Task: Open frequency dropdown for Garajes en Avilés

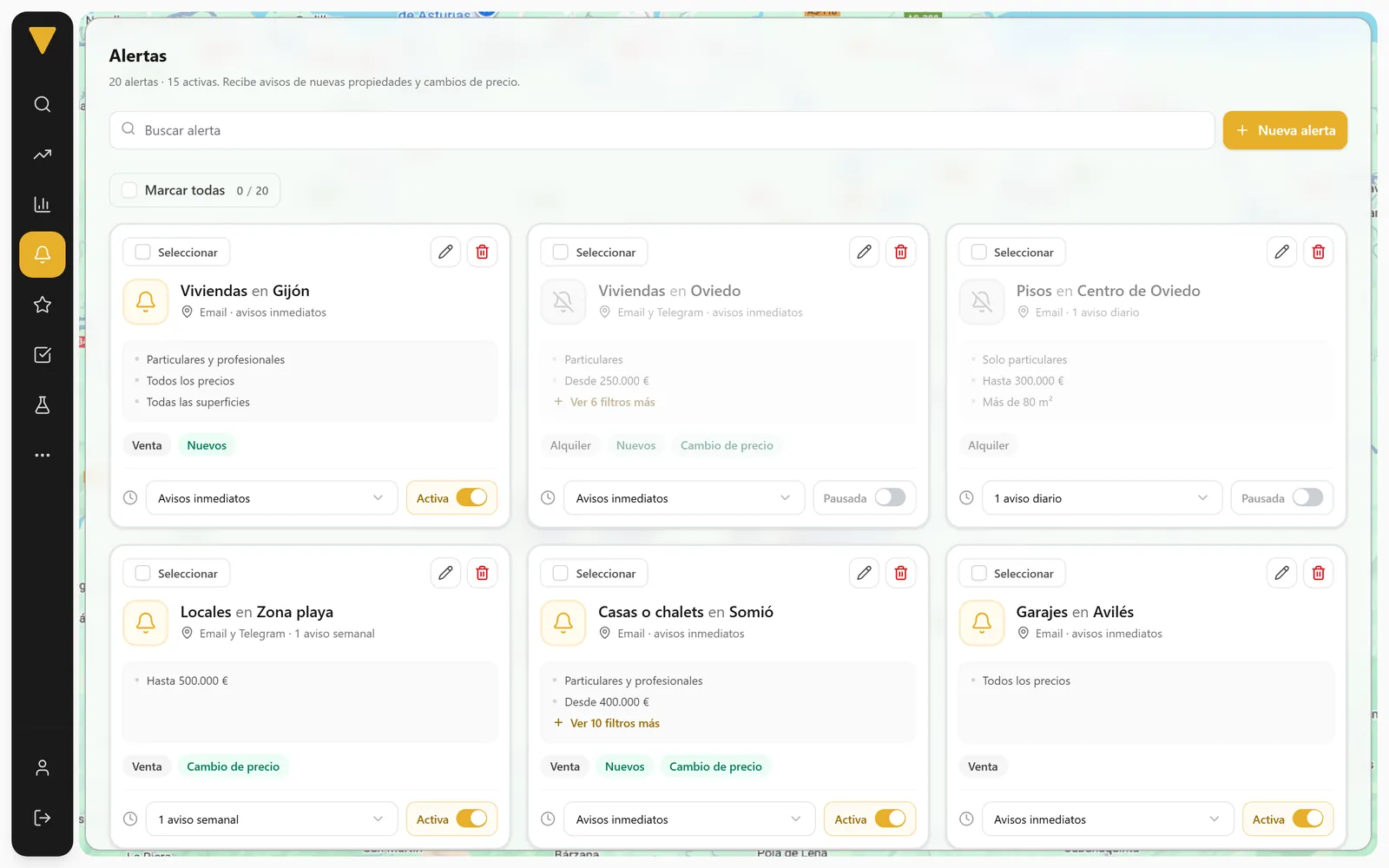Action: (1108, 819)
